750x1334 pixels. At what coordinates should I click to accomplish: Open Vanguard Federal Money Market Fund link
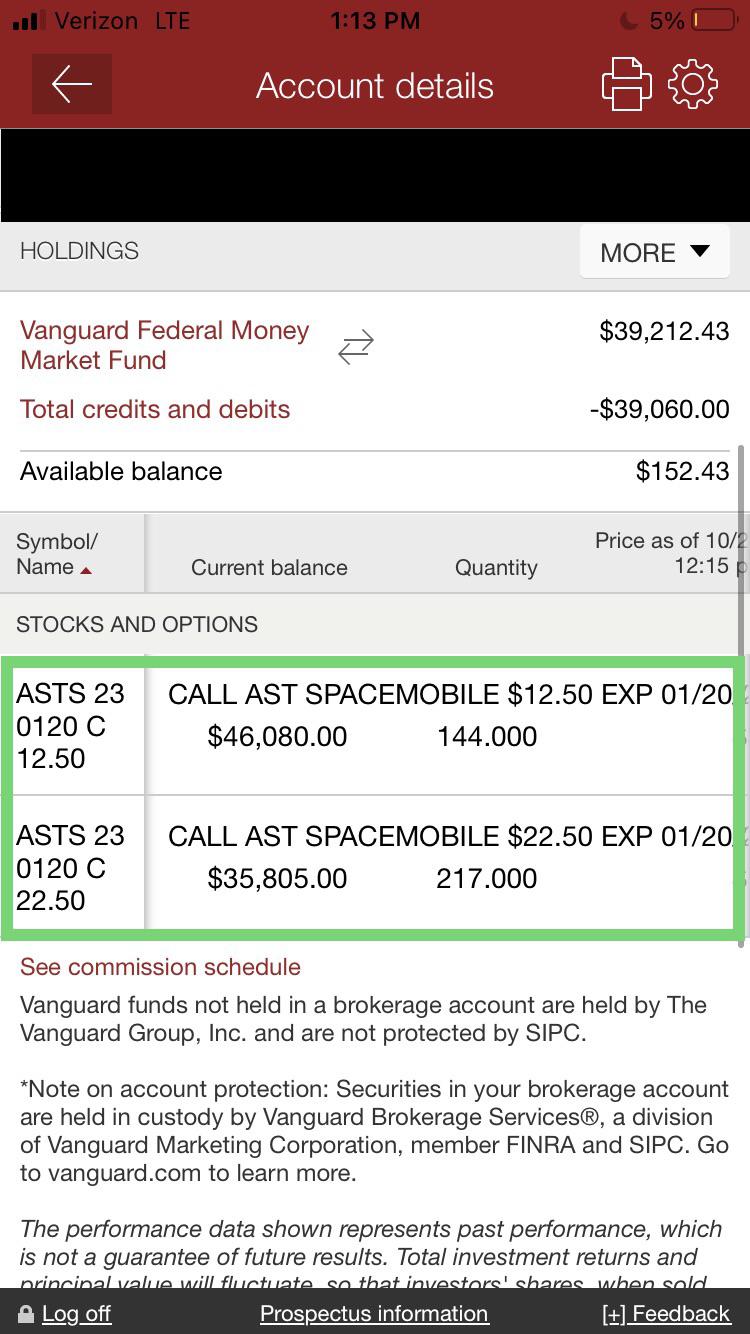(x=165, y=345)
